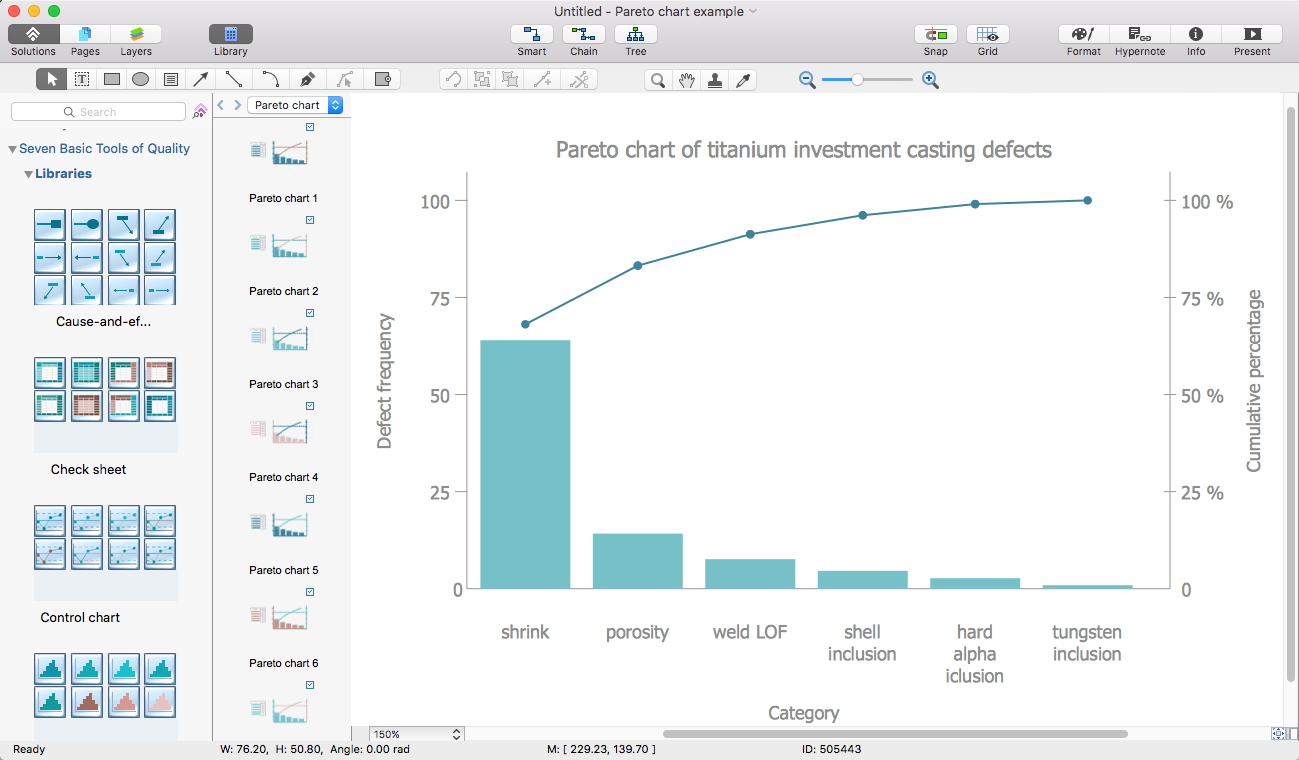Select the Rectangle drawing tool
Viewport: 1299px width, 760px height.
pos(112,80)
